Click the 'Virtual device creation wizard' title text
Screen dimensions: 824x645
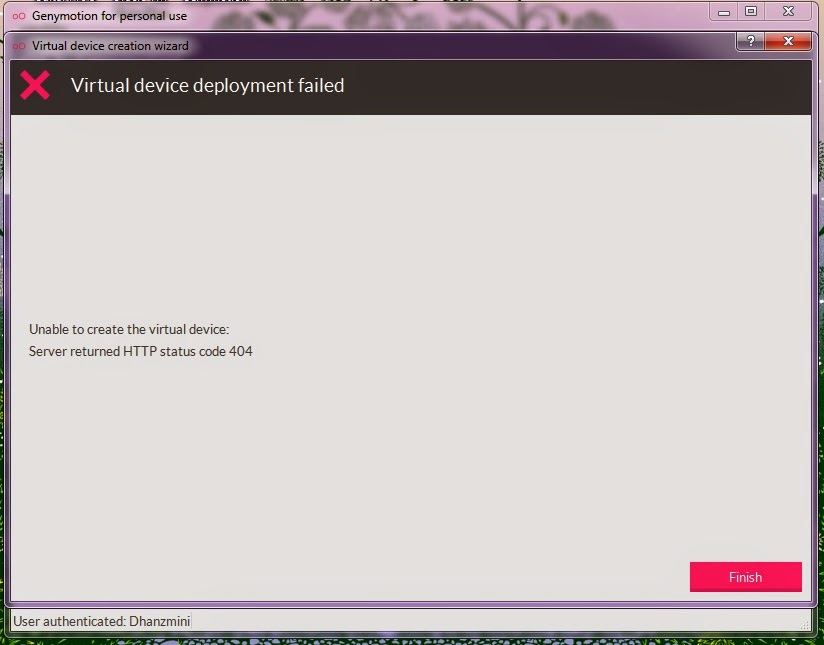(x=110, y=45)
